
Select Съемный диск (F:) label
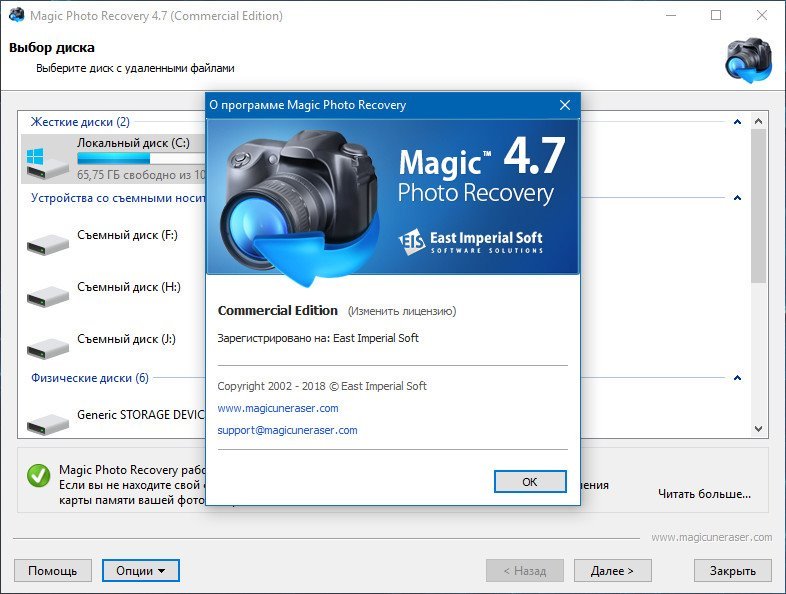(127, 235)
